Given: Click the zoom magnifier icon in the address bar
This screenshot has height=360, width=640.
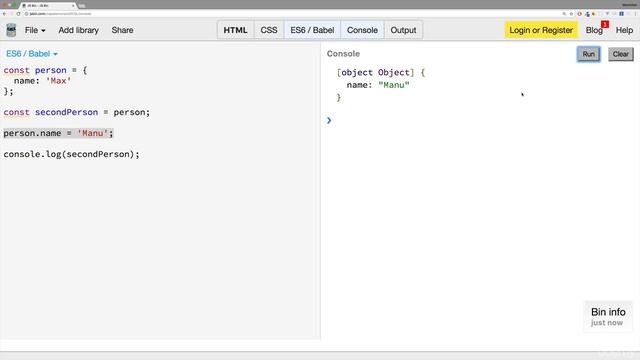Looking at the screenshot, I should click(x=564, y=14).
